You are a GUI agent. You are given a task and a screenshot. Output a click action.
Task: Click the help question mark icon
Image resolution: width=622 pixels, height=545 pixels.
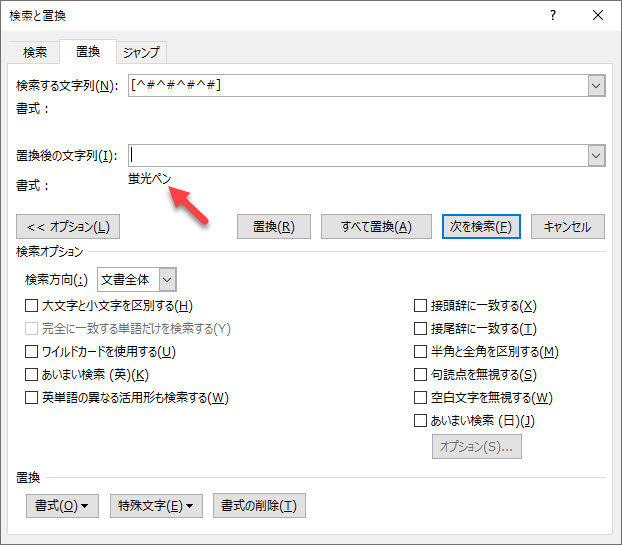[553, 16]
